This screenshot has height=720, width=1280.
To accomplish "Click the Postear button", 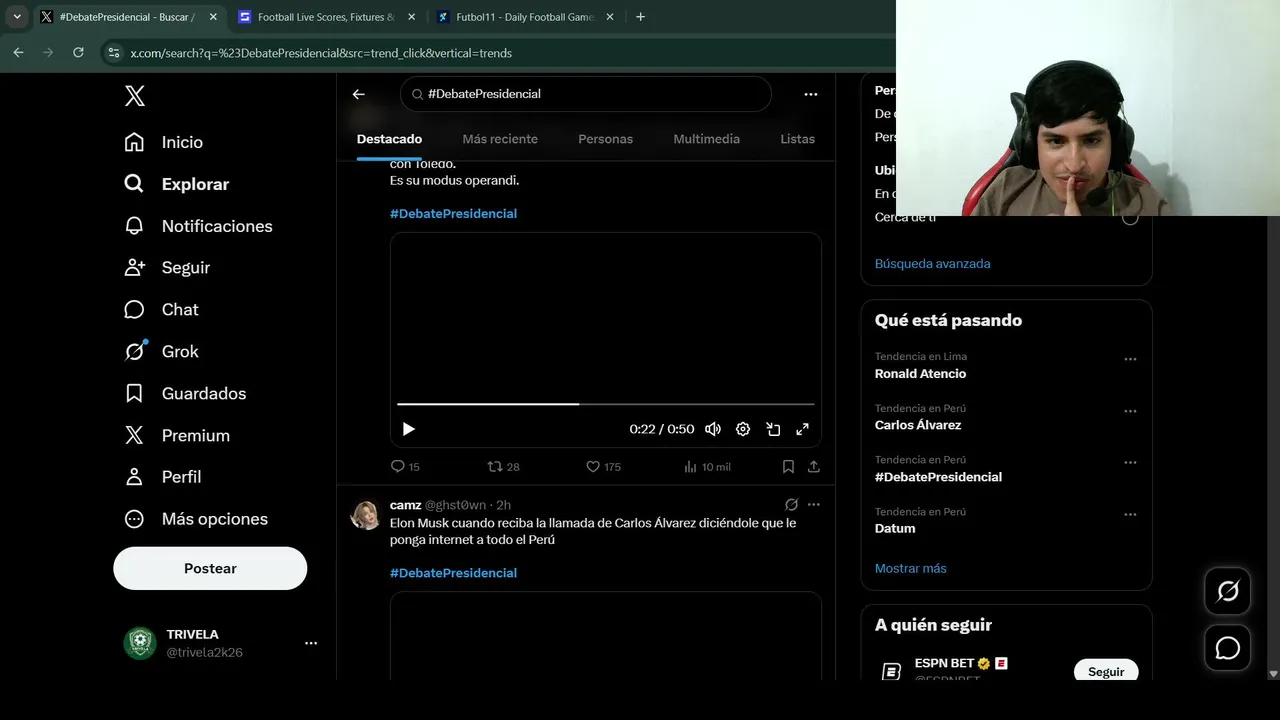I will point(210,568).
